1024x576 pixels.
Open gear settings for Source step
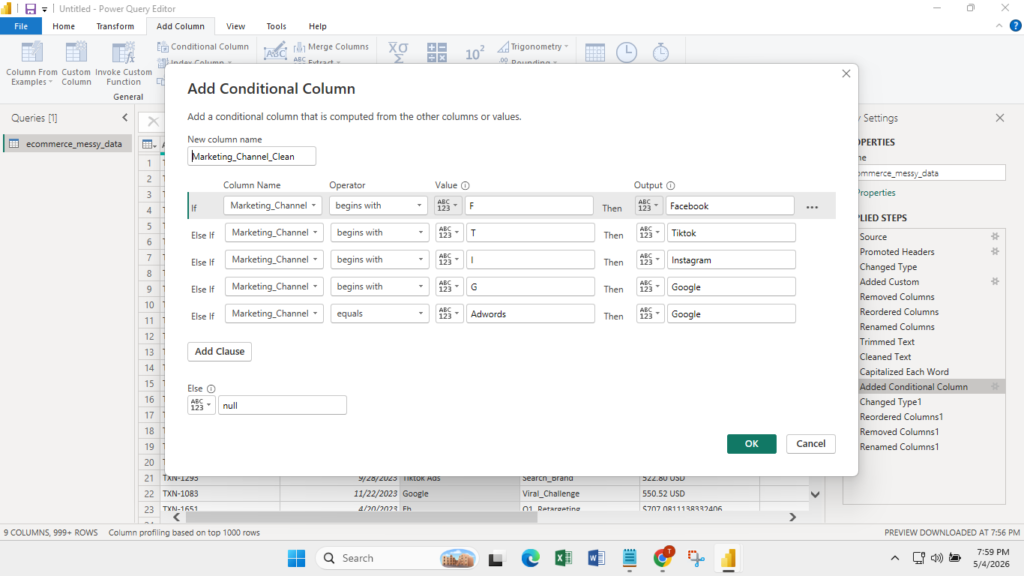(x=995, y=236)
